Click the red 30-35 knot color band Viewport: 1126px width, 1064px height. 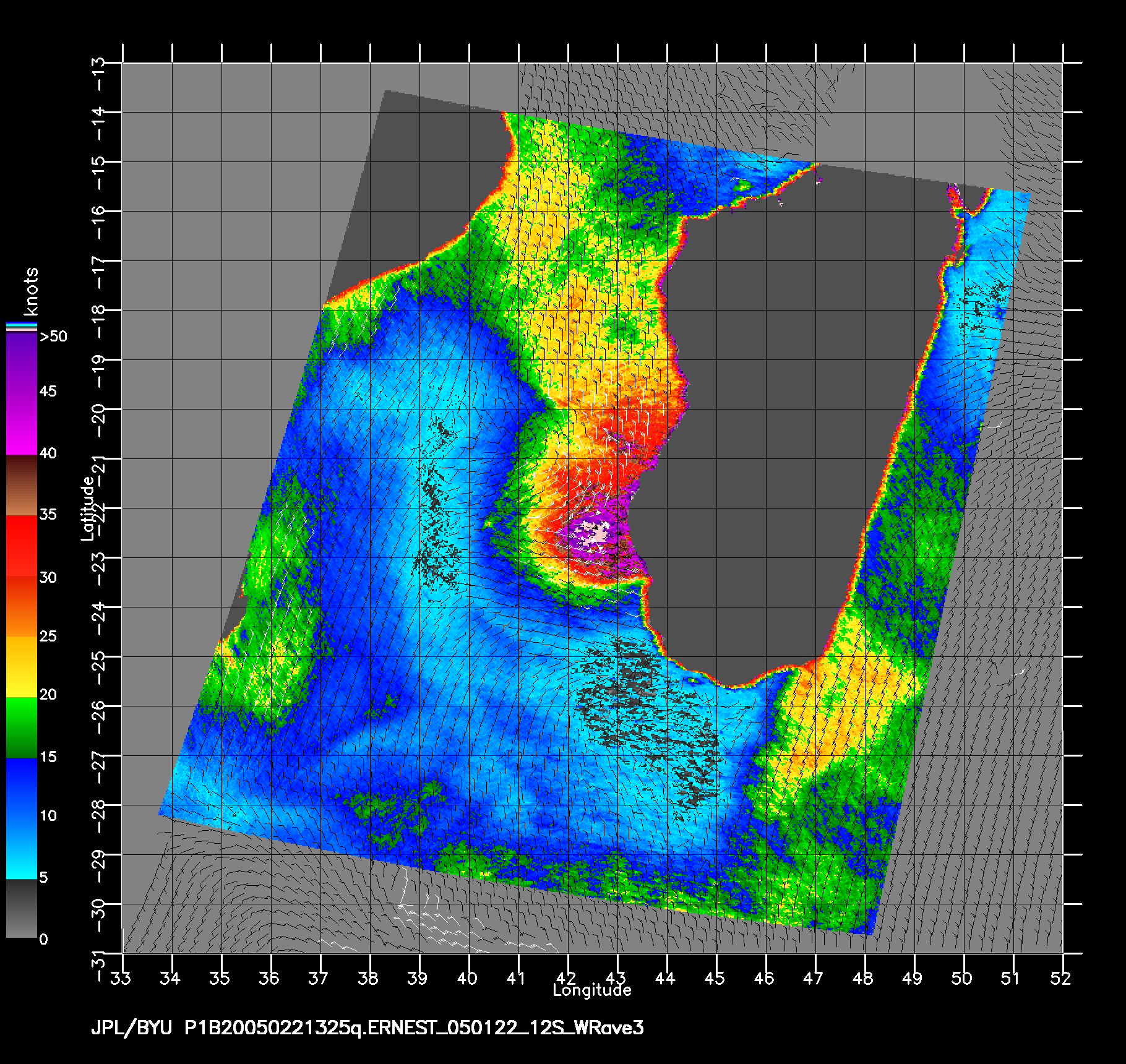22,546
